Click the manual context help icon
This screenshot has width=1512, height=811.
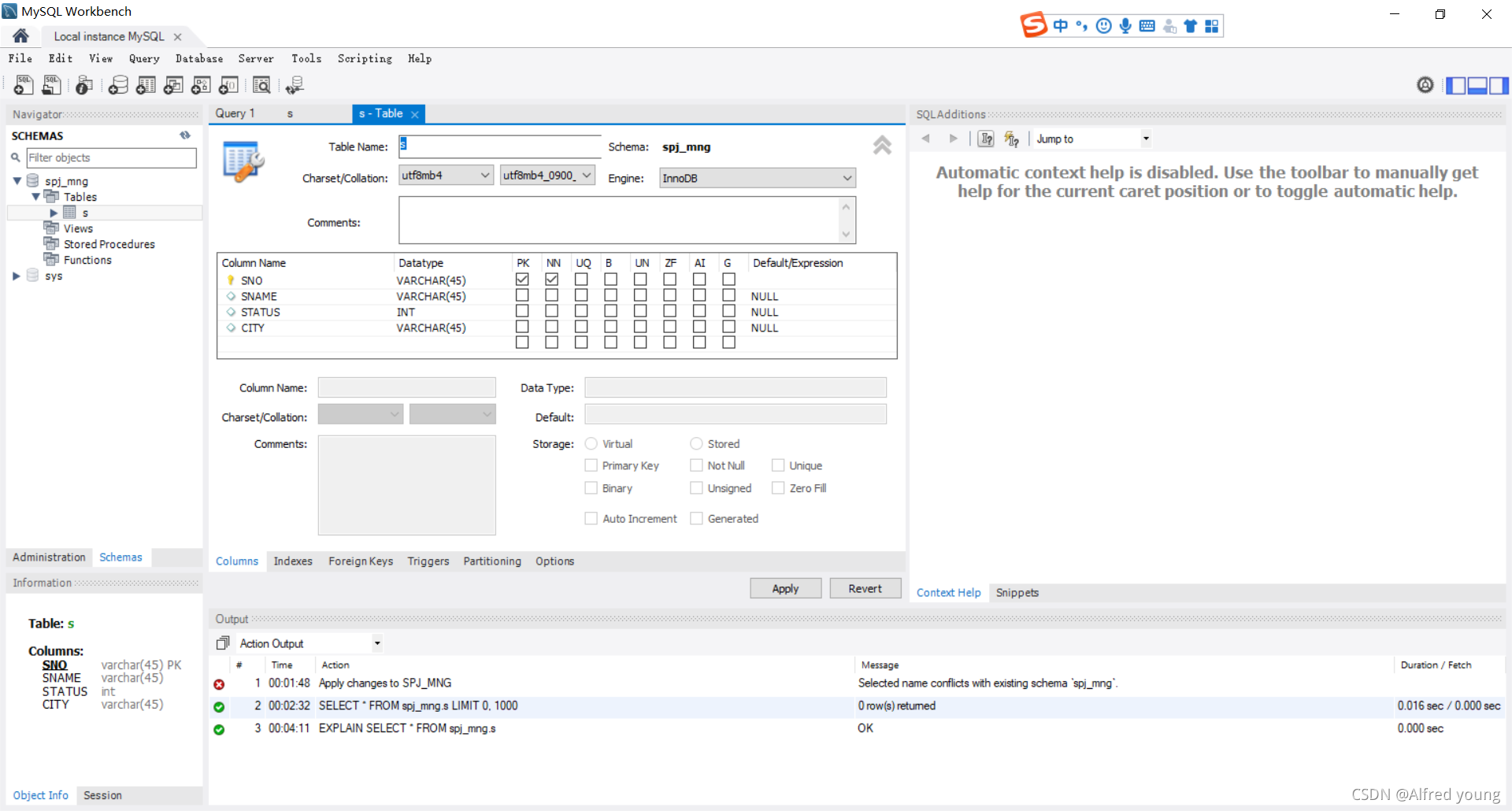pos(986,139)
